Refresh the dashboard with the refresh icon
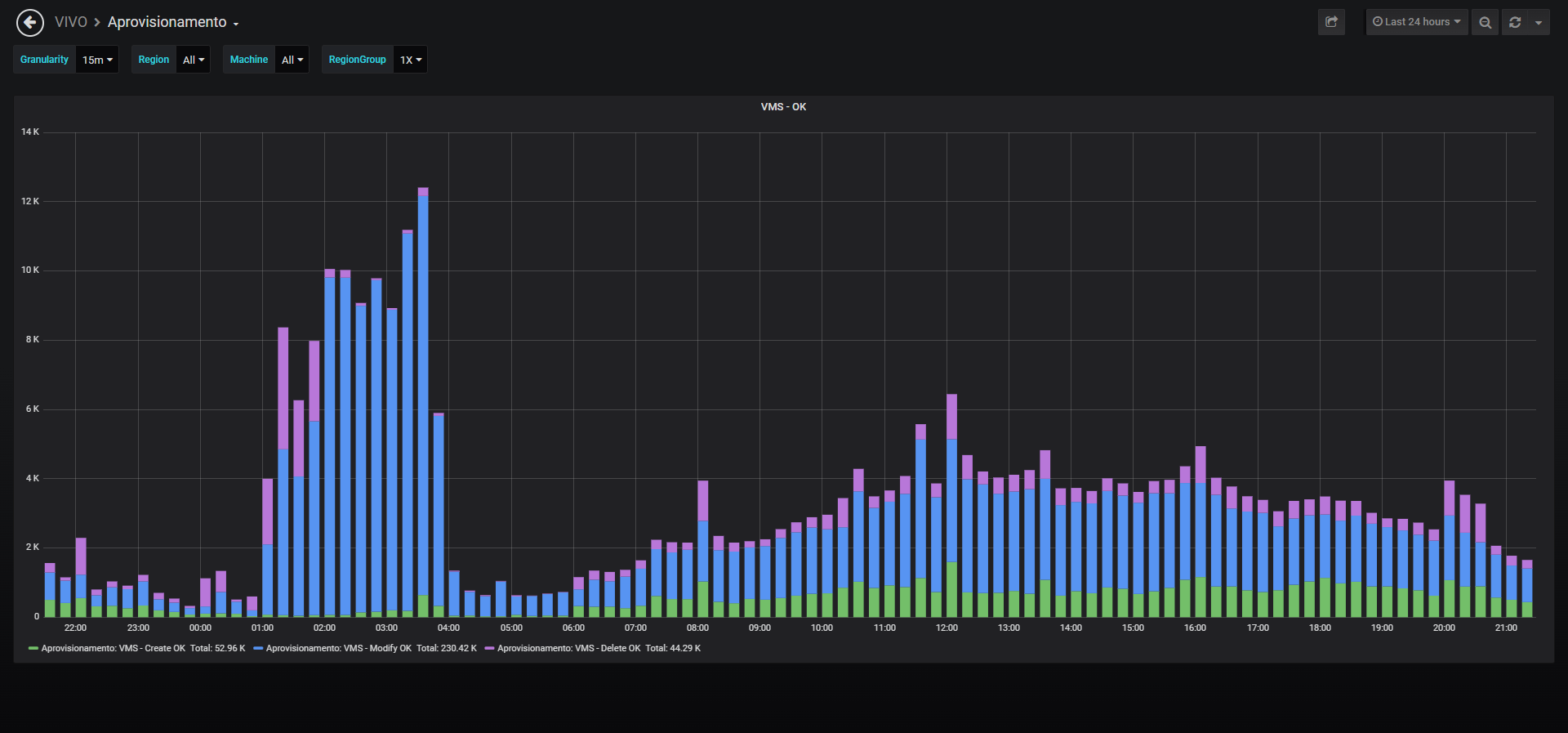 pyautogui.click(x=1515, y=22)
